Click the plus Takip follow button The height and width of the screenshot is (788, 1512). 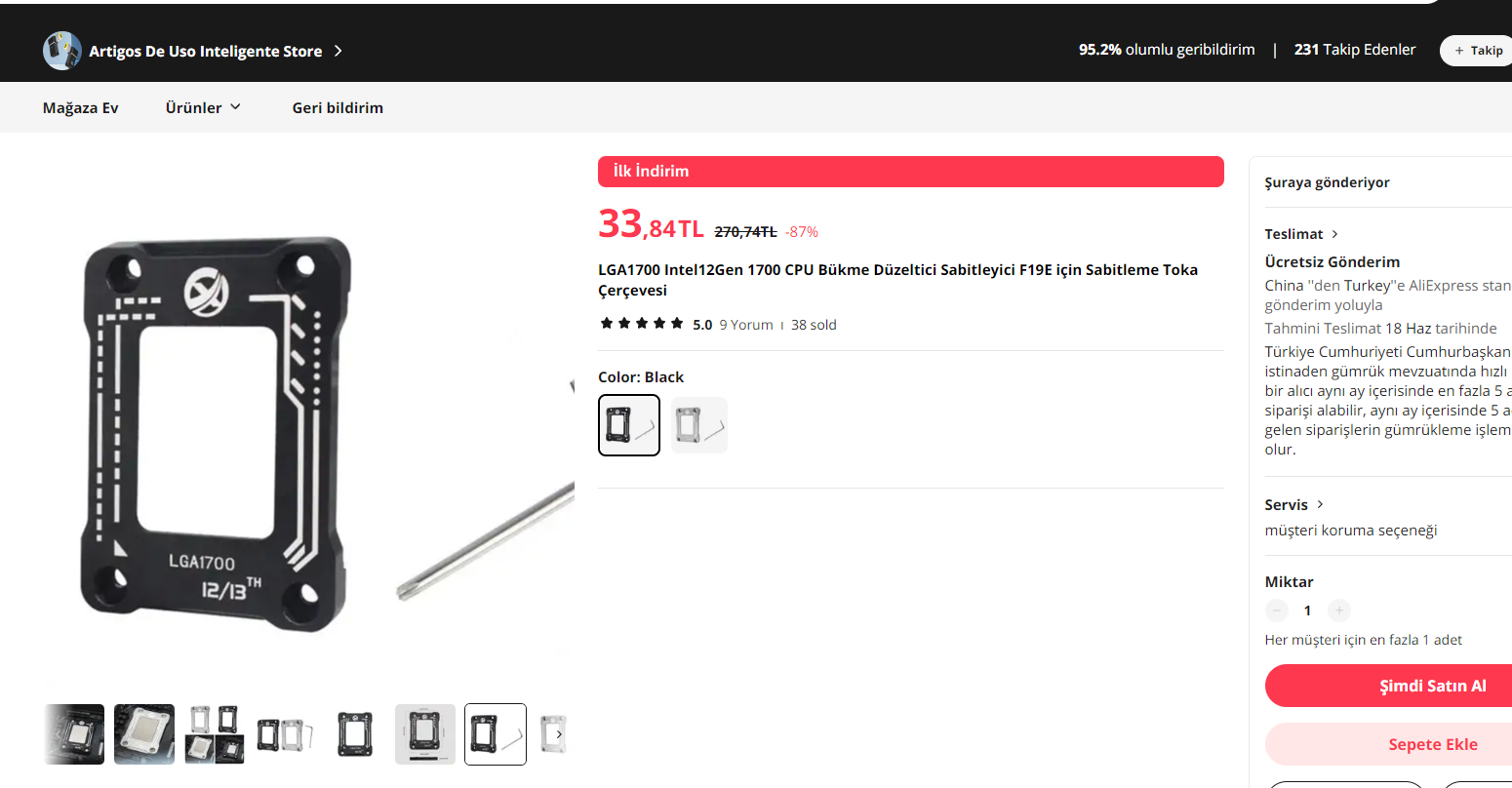click(1479, 51)
